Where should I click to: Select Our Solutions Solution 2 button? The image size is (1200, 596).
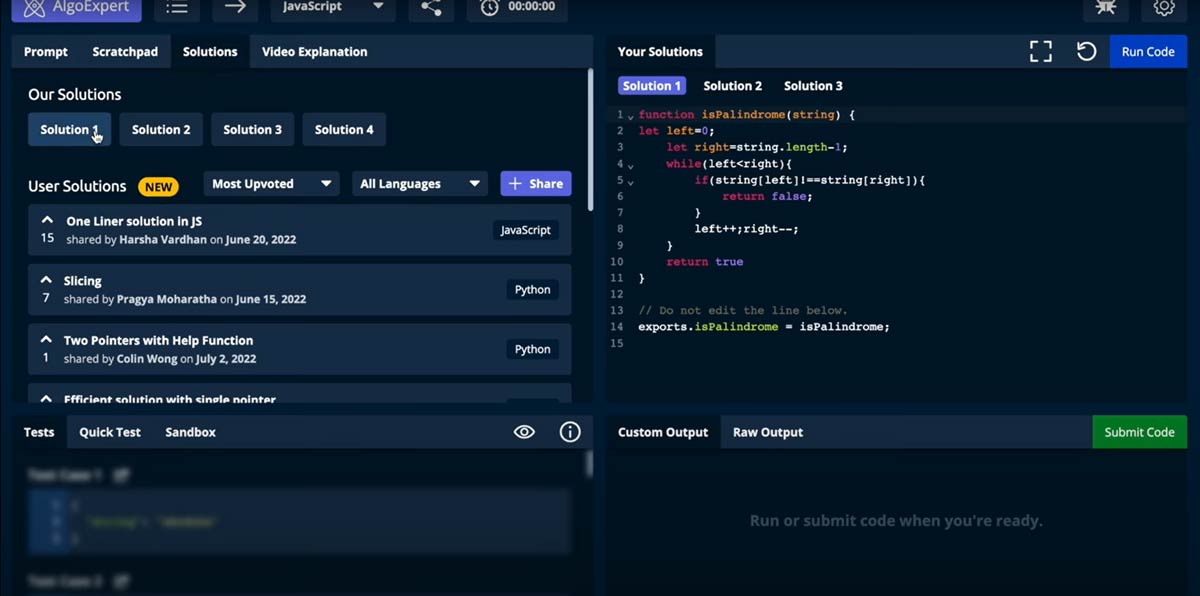point(161,129)
